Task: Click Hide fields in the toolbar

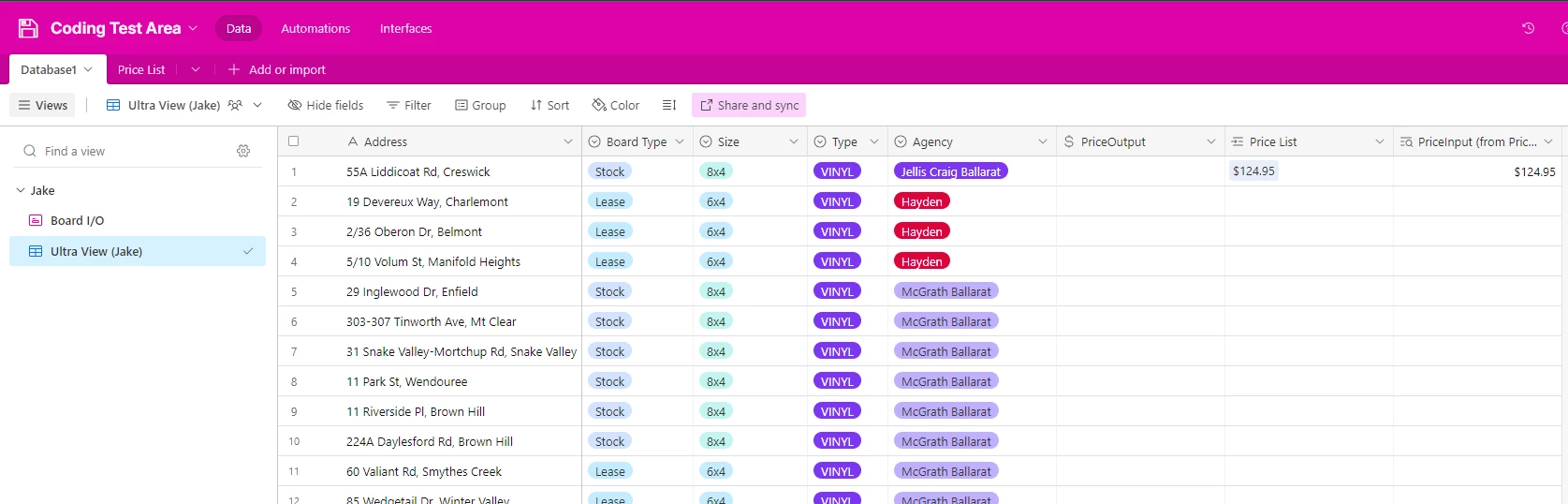Action: click(x=326, y=105)
